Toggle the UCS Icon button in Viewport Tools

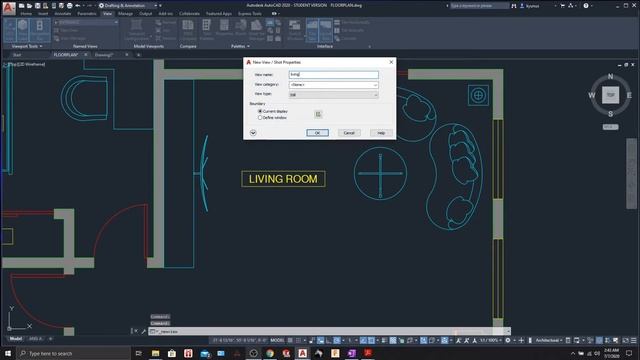10,30
